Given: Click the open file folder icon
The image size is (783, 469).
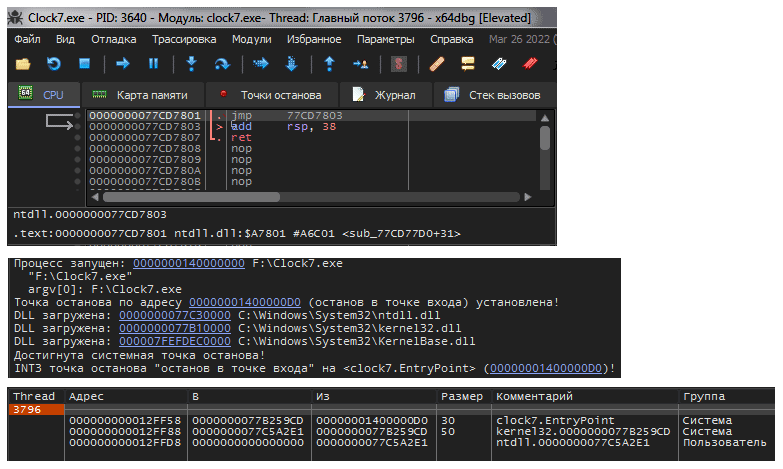Looking at the screenshot, I should 22,64.
